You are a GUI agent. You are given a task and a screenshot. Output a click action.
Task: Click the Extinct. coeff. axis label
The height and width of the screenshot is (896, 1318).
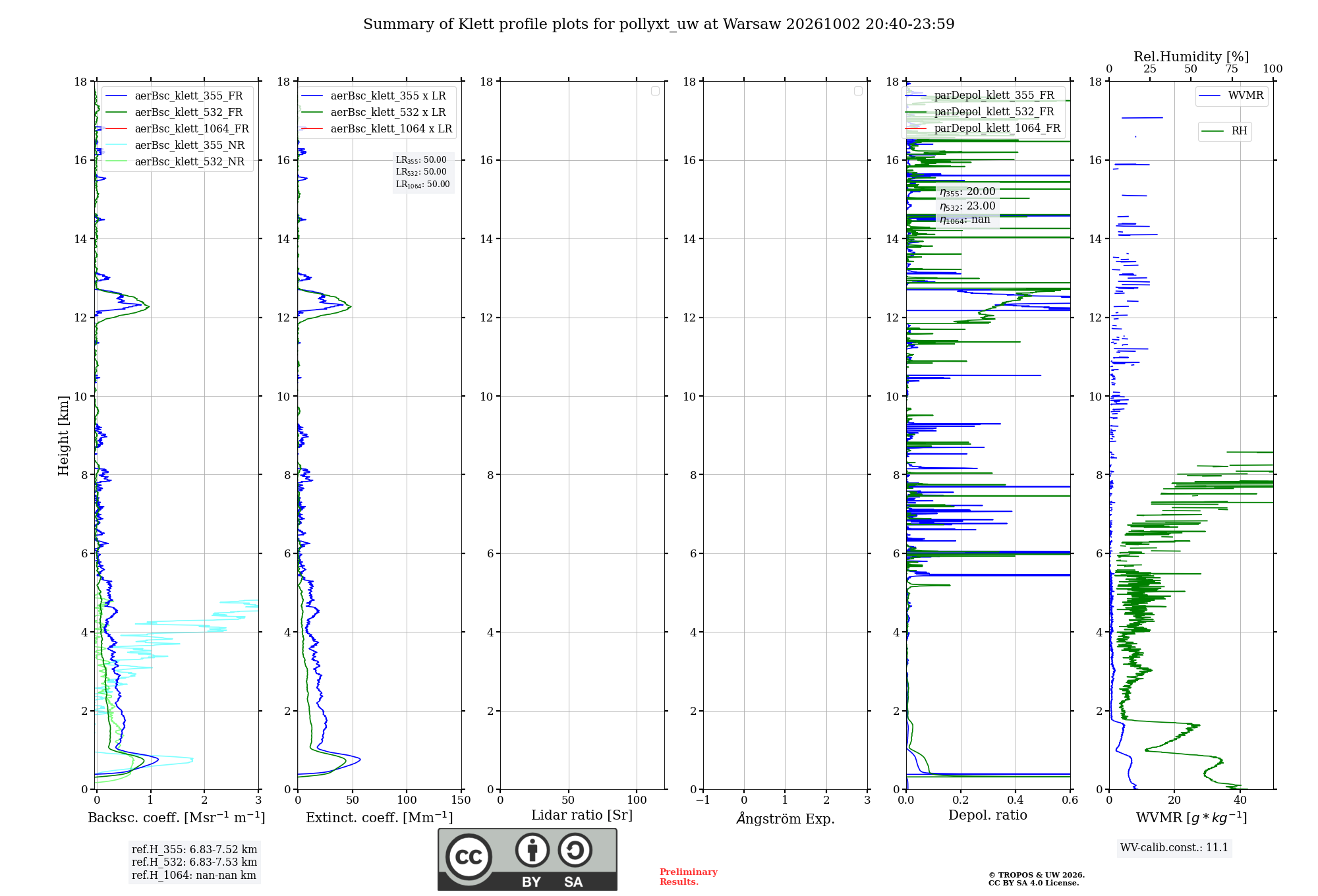[380, 818]
